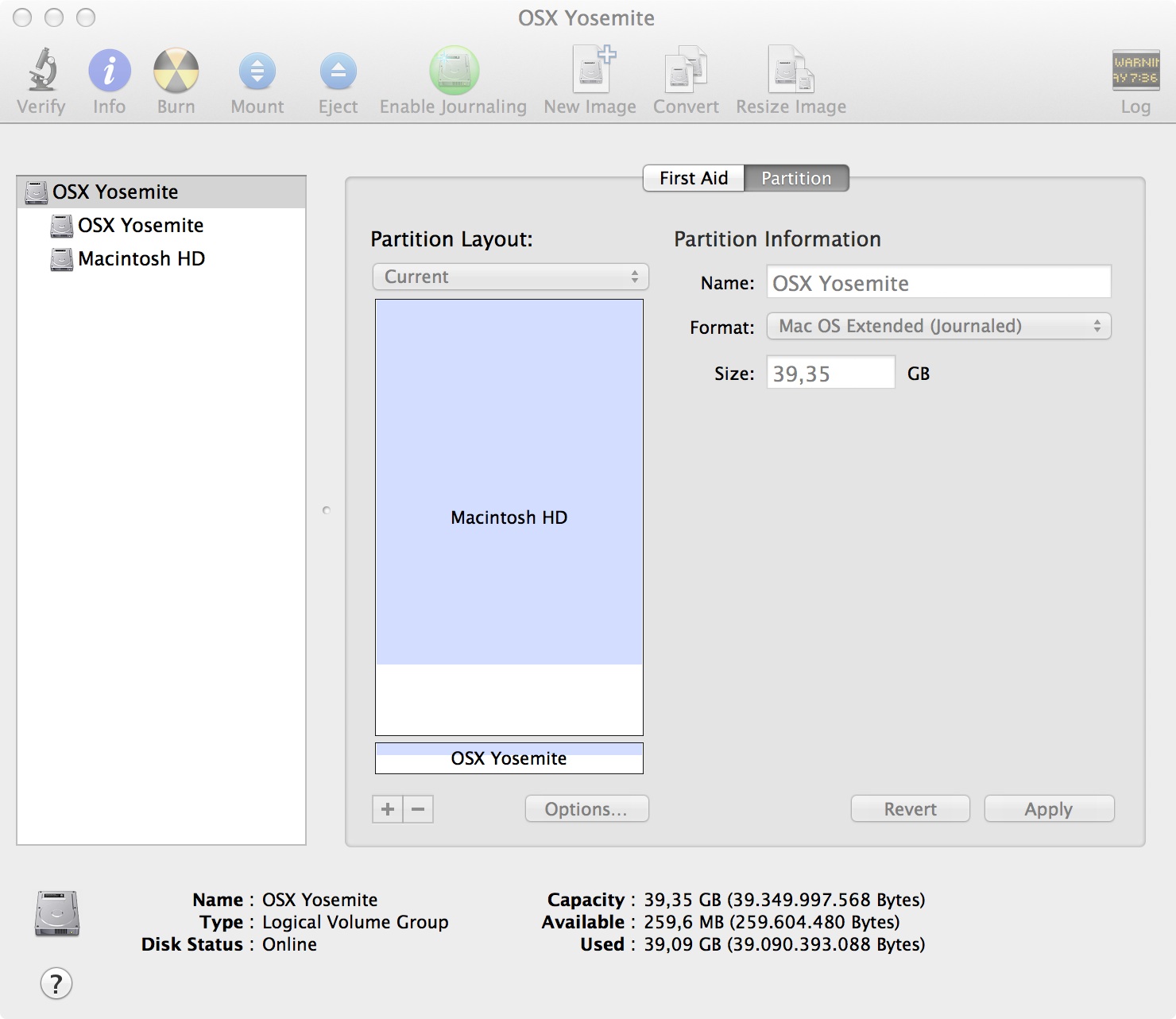
Task: Open the Info toolbar icon
Action: (x=109, y=72)
